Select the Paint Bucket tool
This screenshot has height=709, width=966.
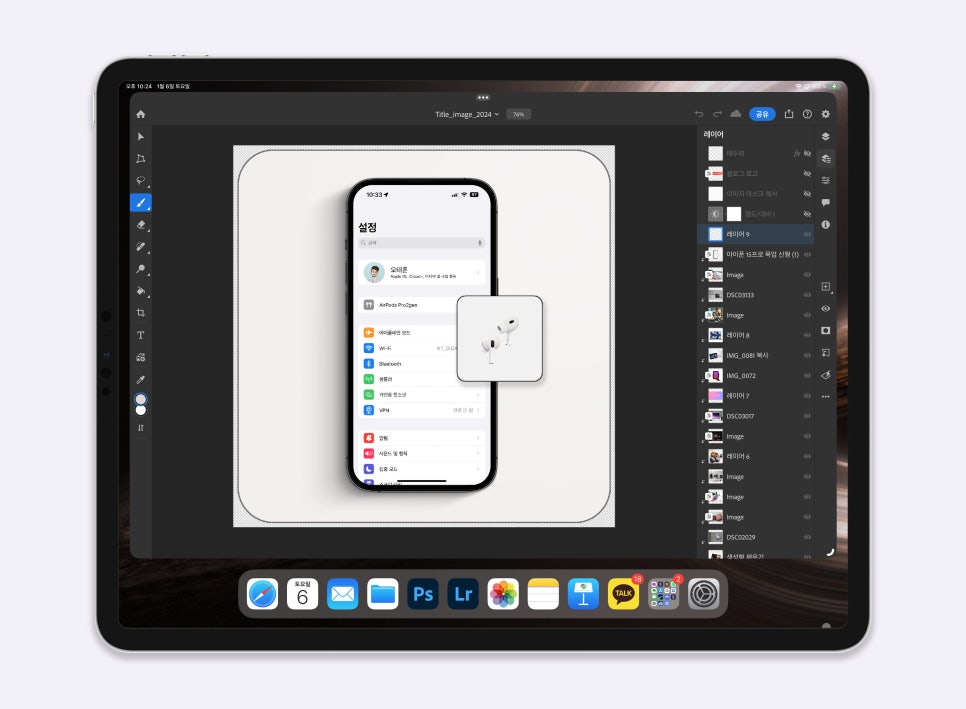tap(140, 291)
